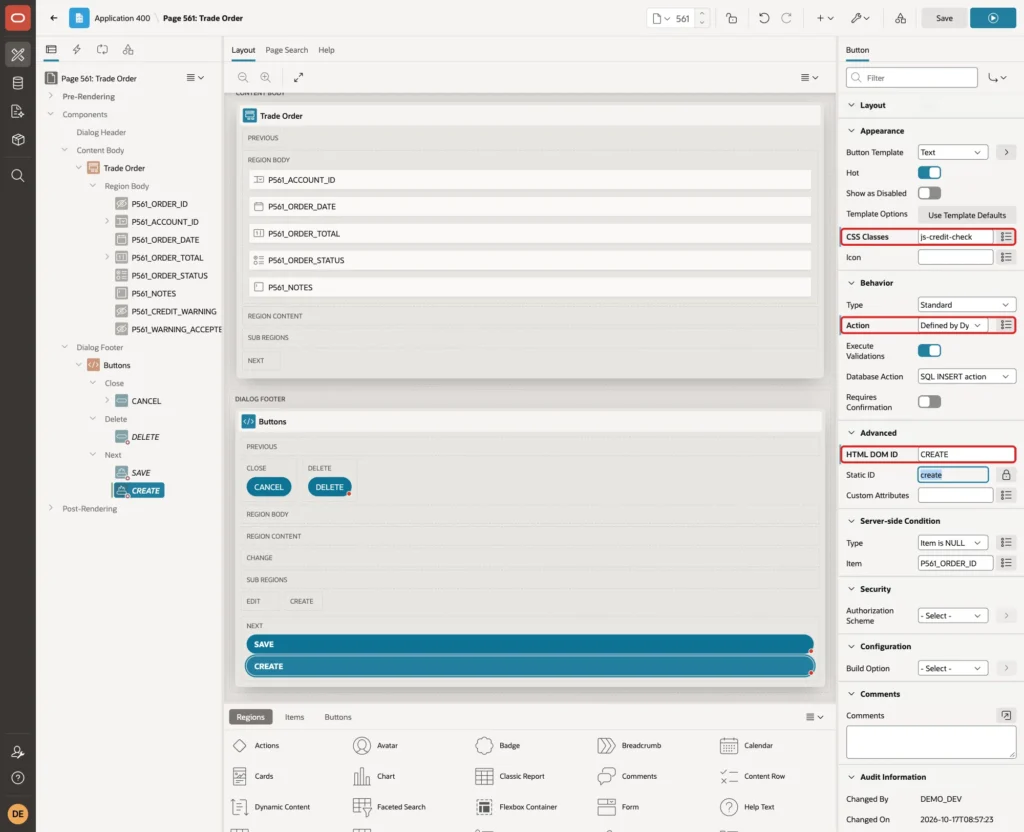The height and width of the screenshot is (832, 1024).
Task: Open App Builder from the left sidebar
Action: (18, 55)
